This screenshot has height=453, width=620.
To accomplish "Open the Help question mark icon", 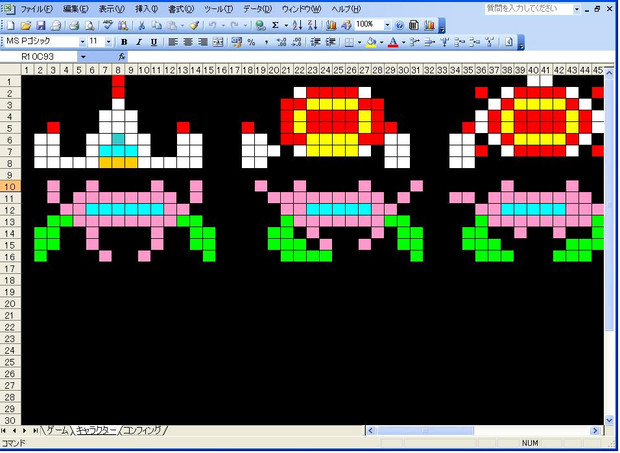I will pyautogui.click(x=399, y=26).
